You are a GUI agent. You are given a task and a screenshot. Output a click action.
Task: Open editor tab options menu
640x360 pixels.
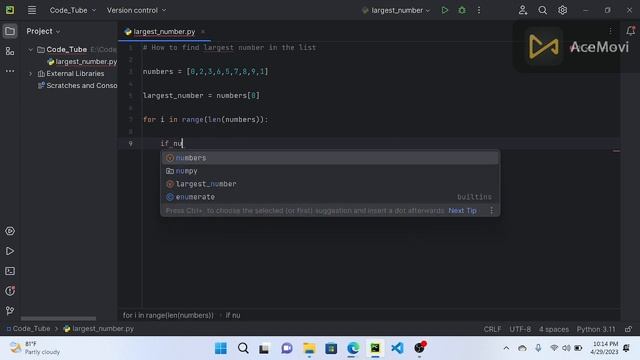click(x=610, y=31)
